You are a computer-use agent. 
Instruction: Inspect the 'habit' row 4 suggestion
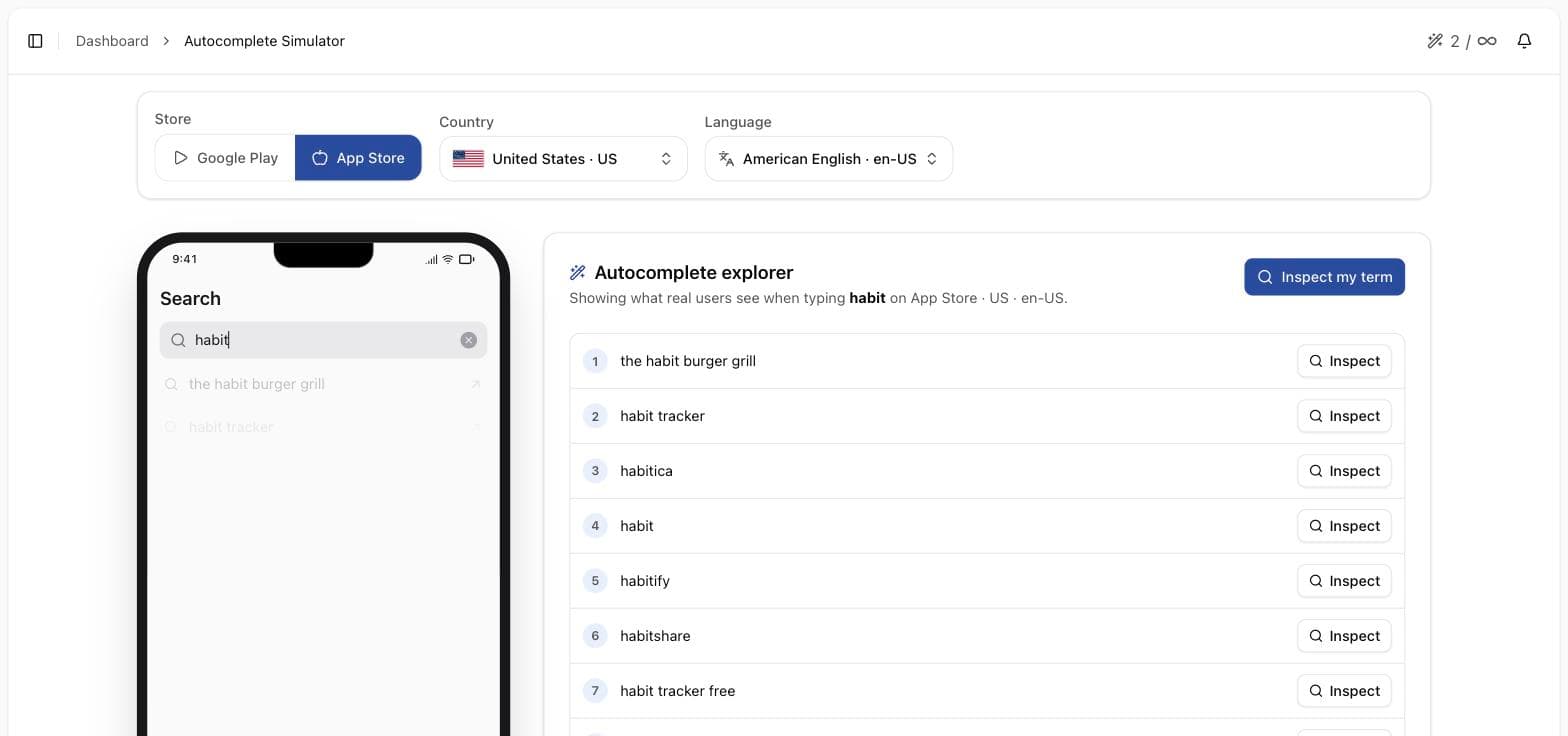tap(1344, 526)
